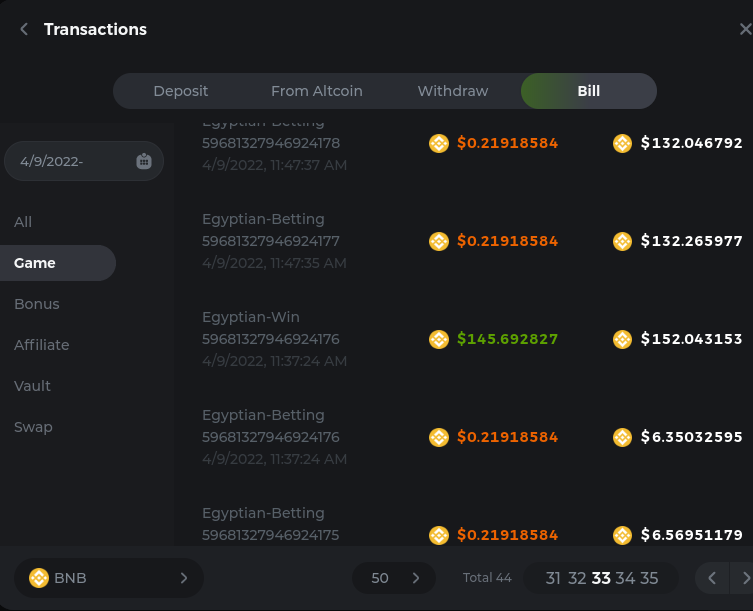
Task: Select the Bonus filter in sidebar
Action: pos(37,304)
